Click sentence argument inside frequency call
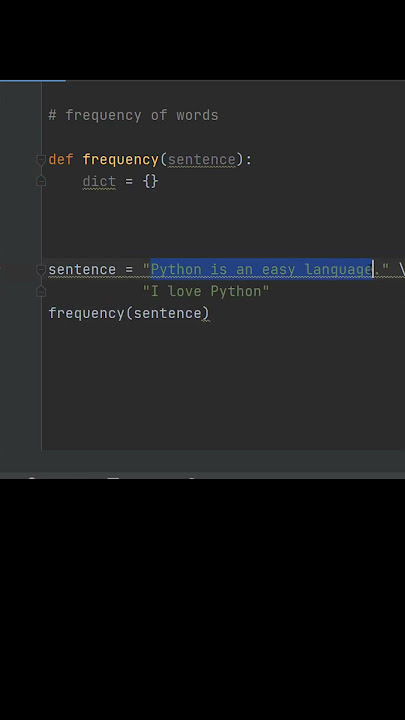This screenshot has height=720, width=405. click(x=168, y=314)
